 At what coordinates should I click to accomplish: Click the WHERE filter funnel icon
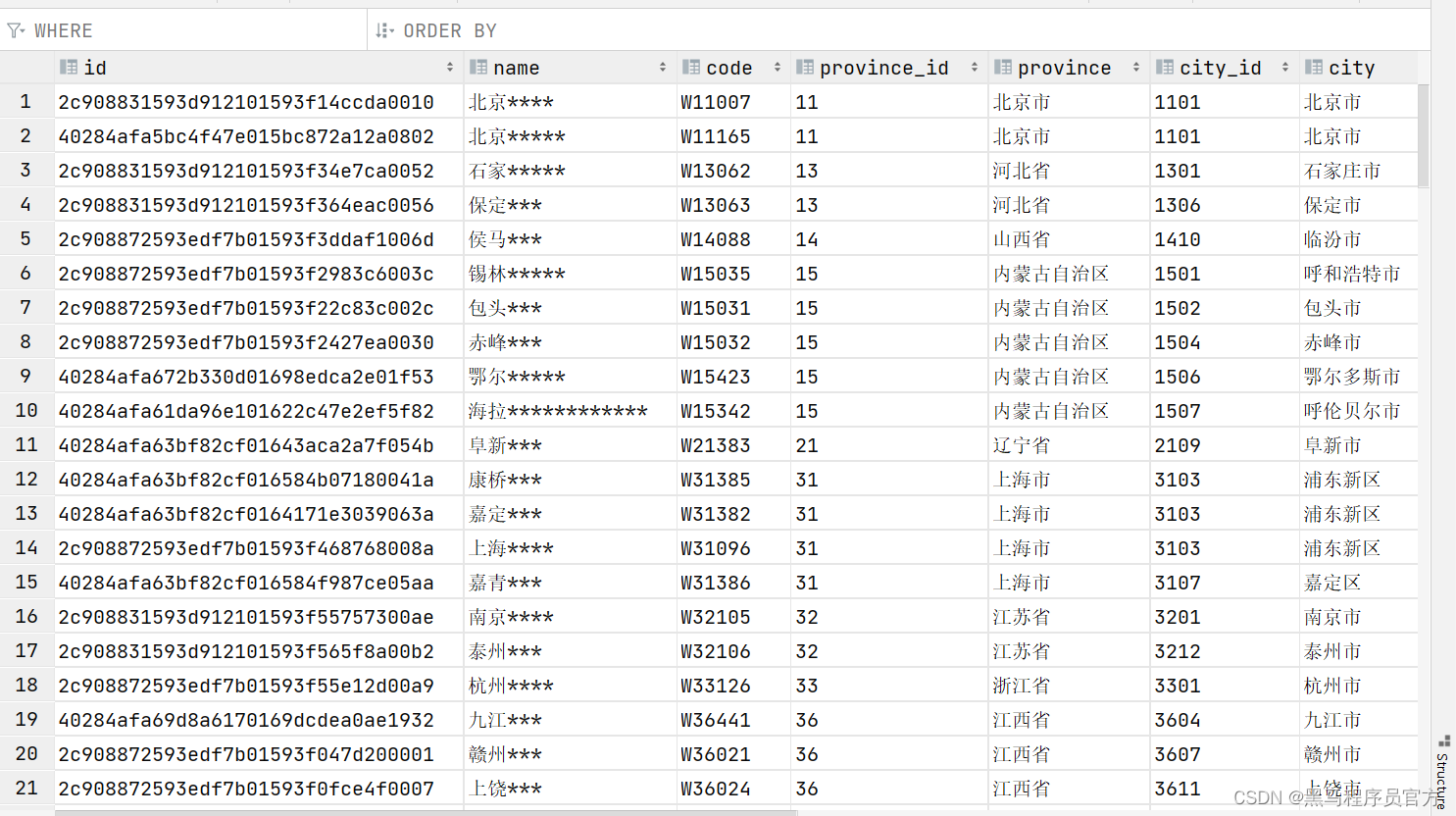point(16,31)
